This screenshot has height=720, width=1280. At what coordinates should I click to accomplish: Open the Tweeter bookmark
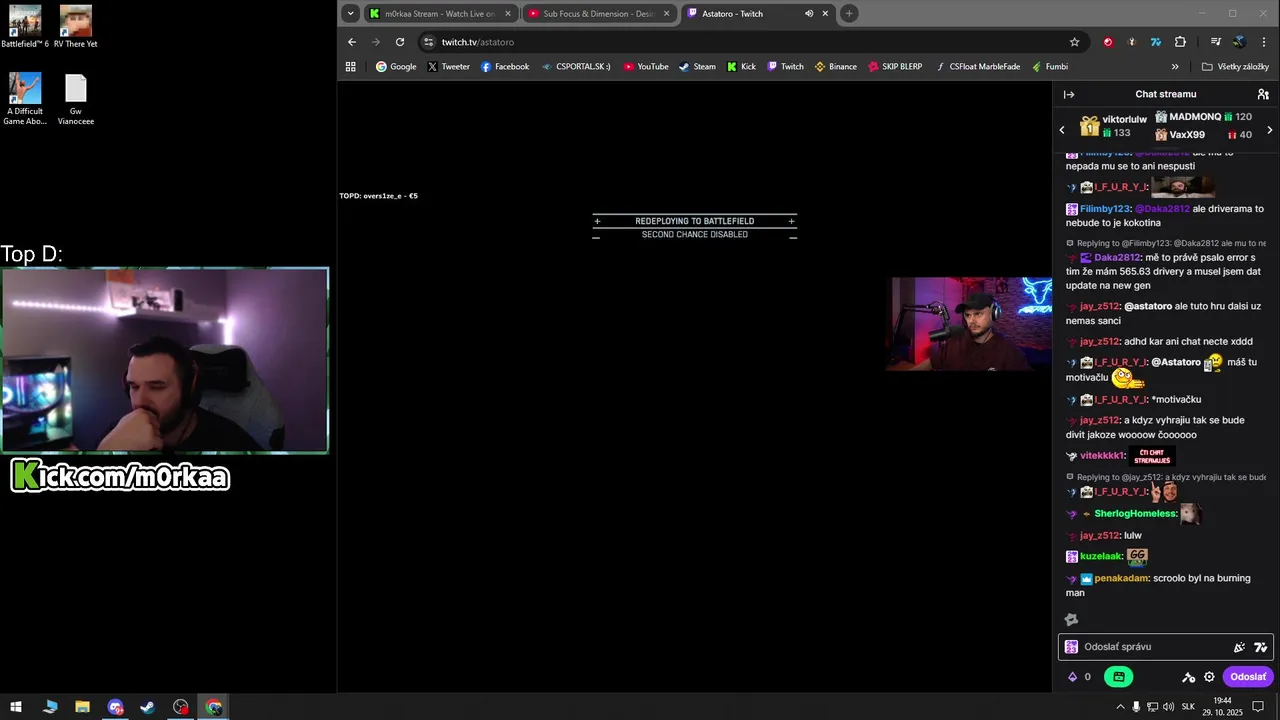(448, 67)
